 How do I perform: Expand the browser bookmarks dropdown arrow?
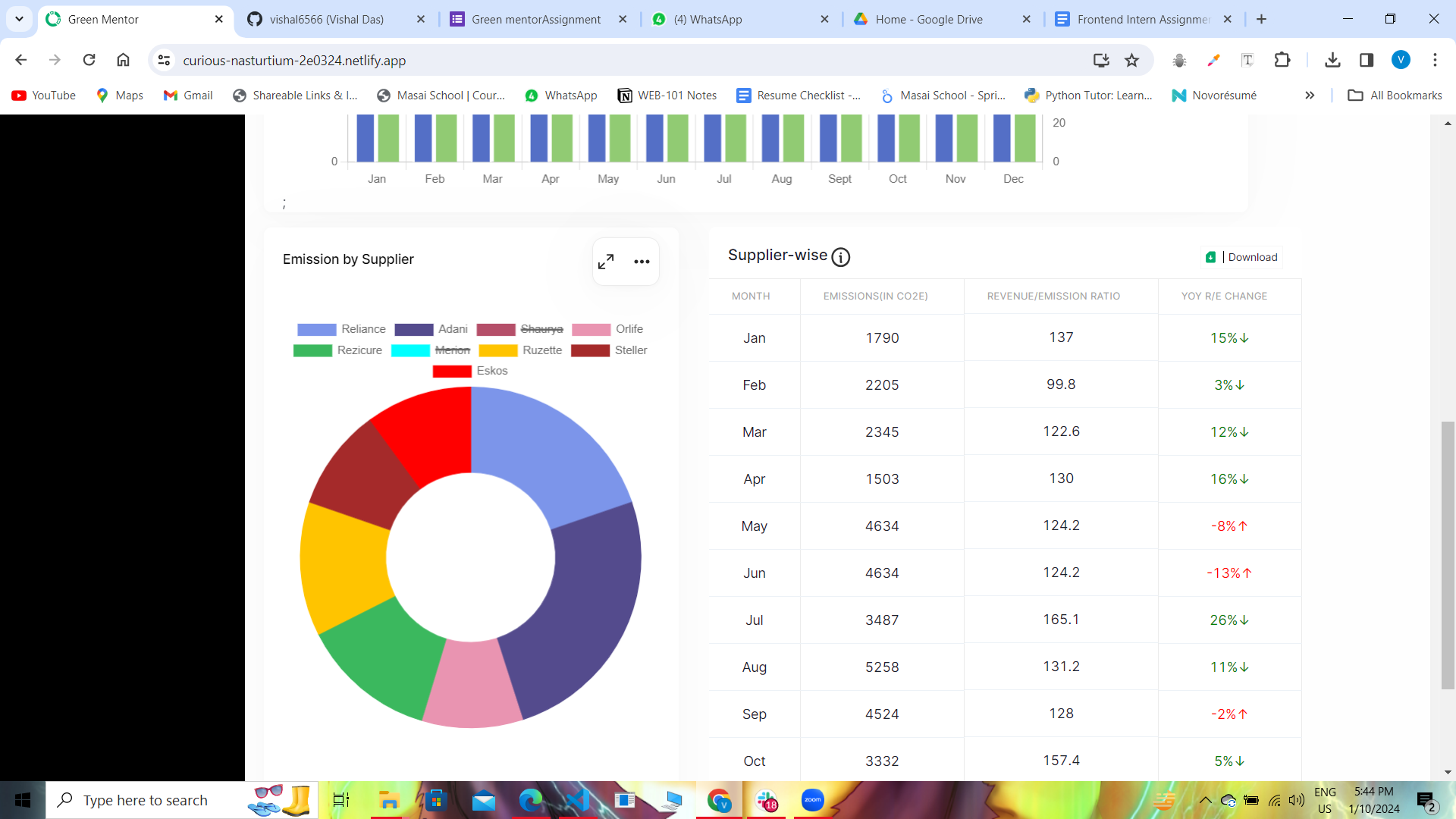(1311, 94)
